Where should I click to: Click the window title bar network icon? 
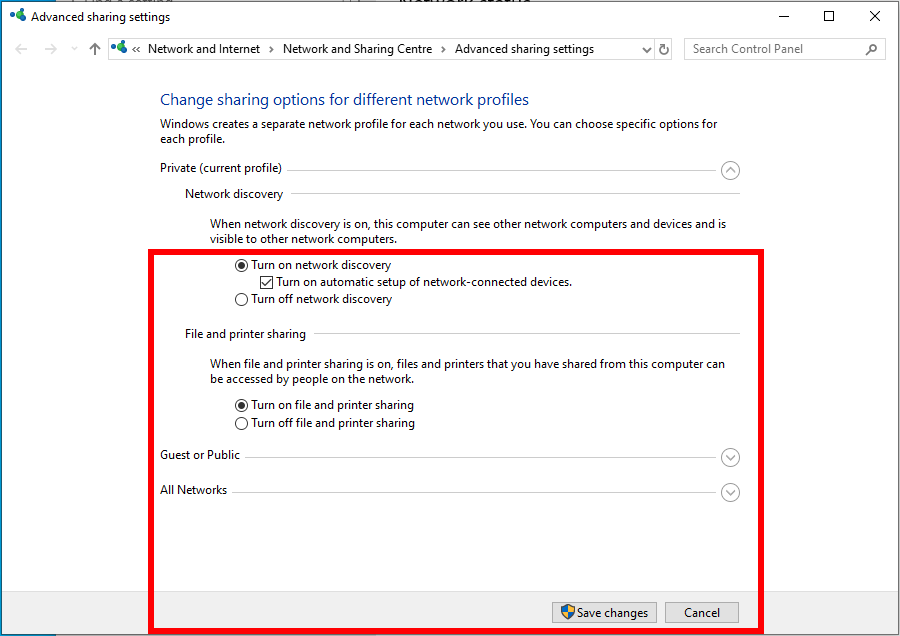tap(17, 16)
